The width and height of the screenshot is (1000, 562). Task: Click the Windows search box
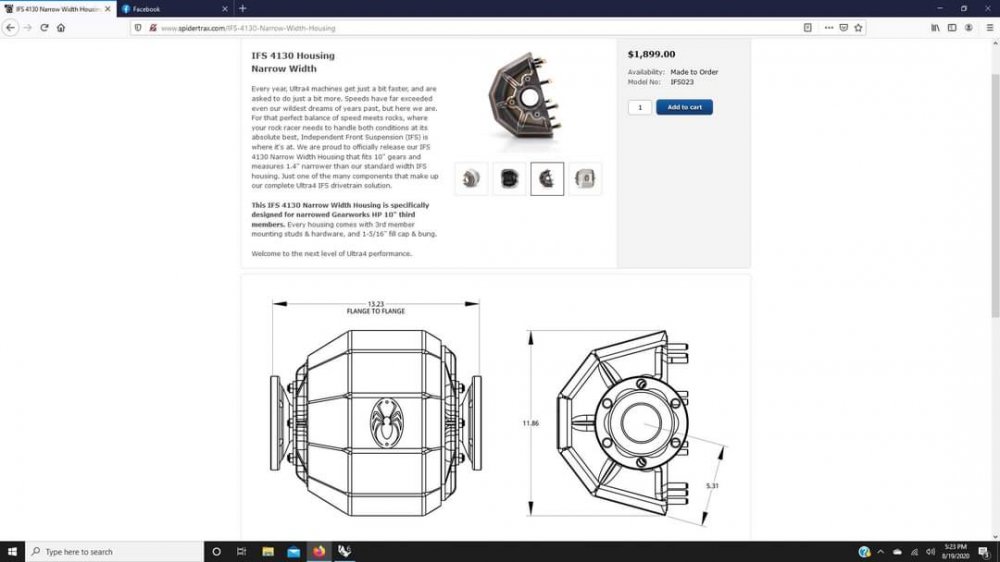point(110,551)
